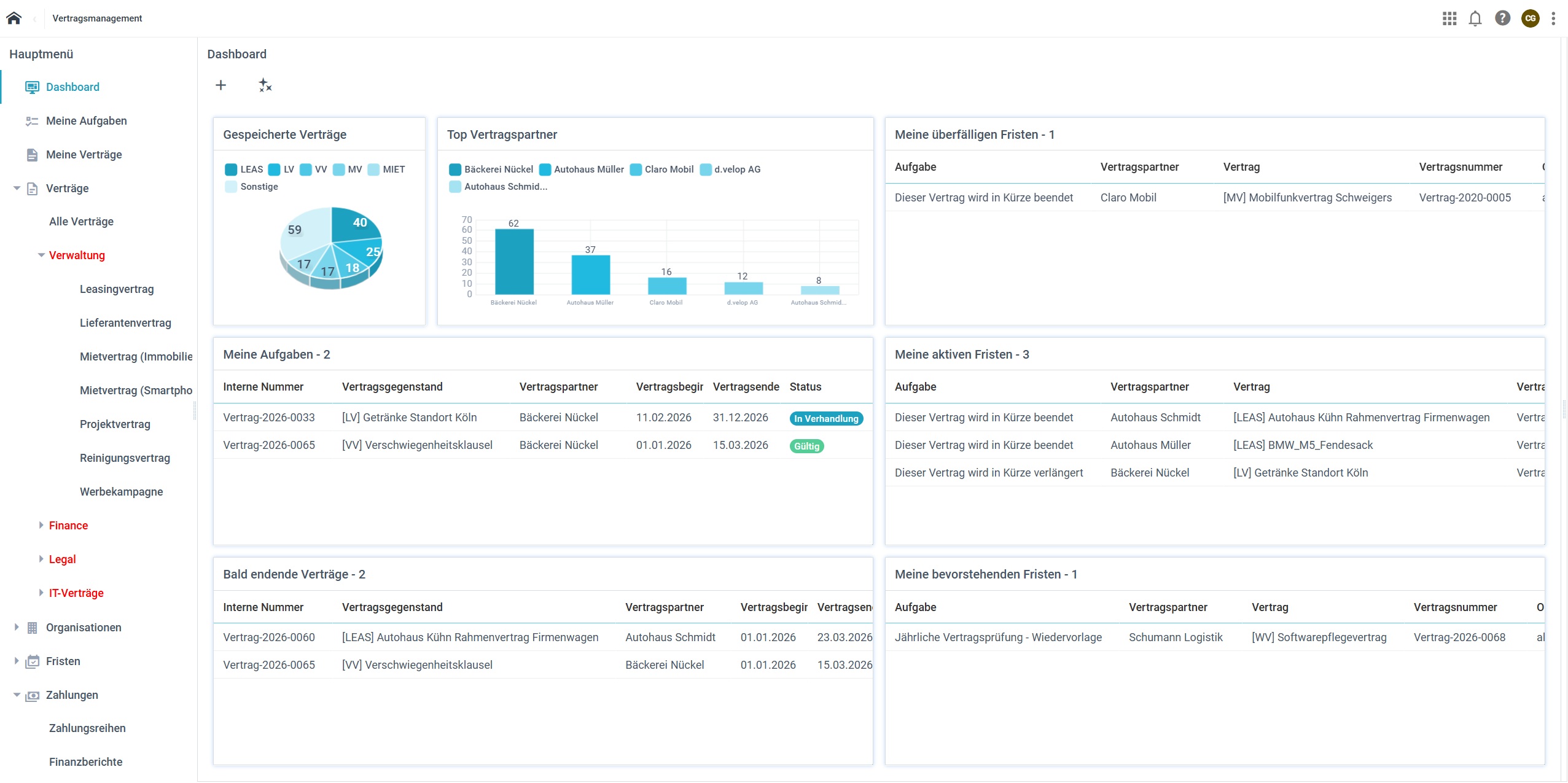
Task: Expand the Organisationen menu section
Action: [x=17, y=628]
